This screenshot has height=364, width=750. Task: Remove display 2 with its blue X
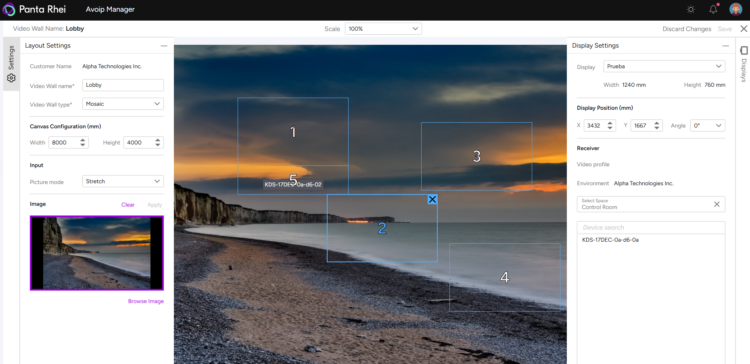coord(432,199)
